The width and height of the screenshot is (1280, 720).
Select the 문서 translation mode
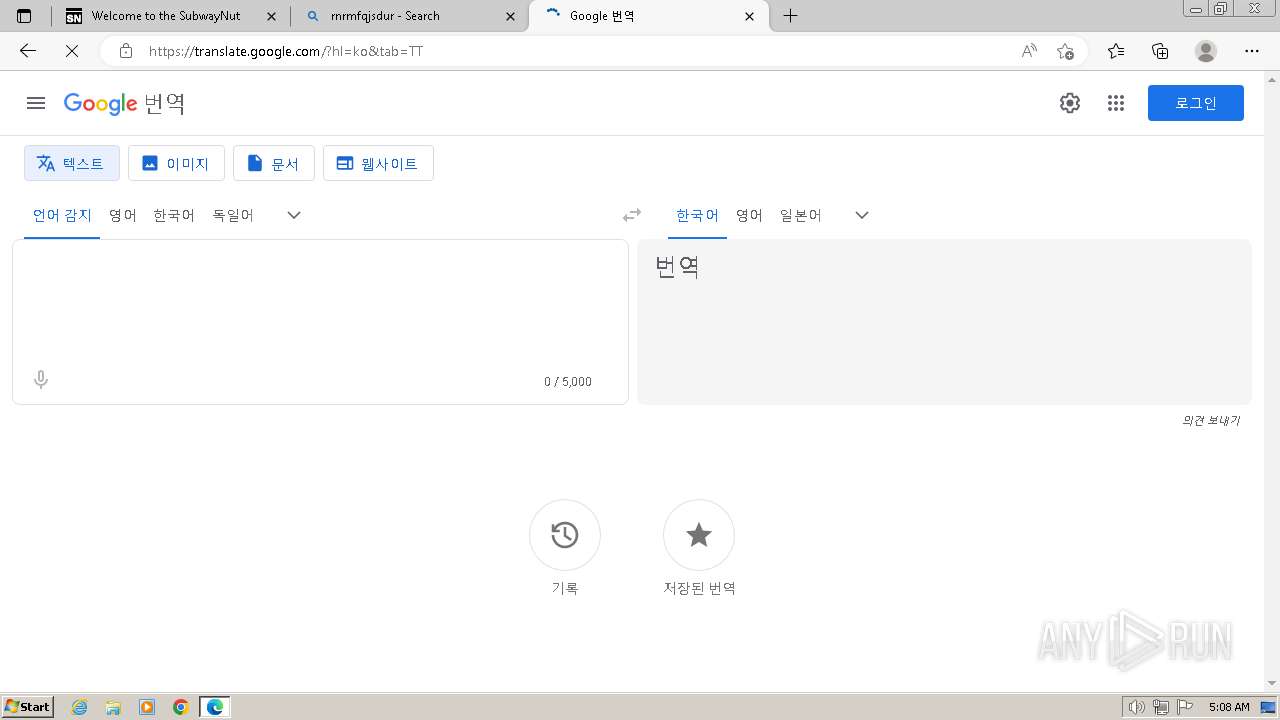click(x=274, y=163)
